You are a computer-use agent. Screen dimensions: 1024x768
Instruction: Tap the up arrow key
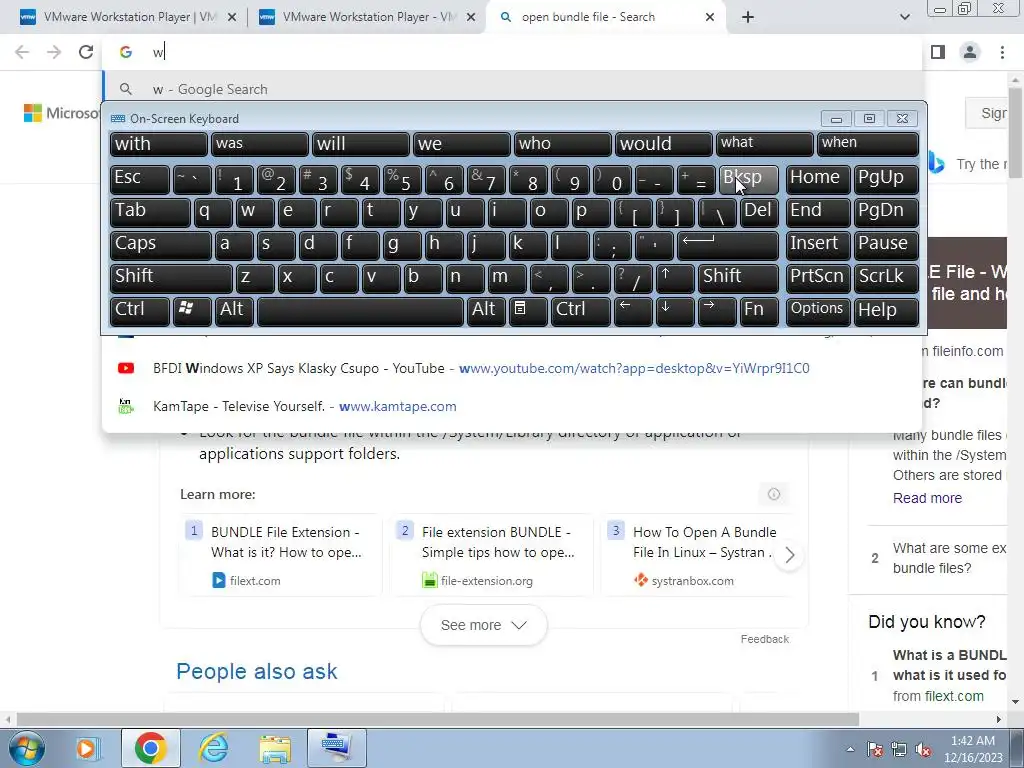click(675, 278)
